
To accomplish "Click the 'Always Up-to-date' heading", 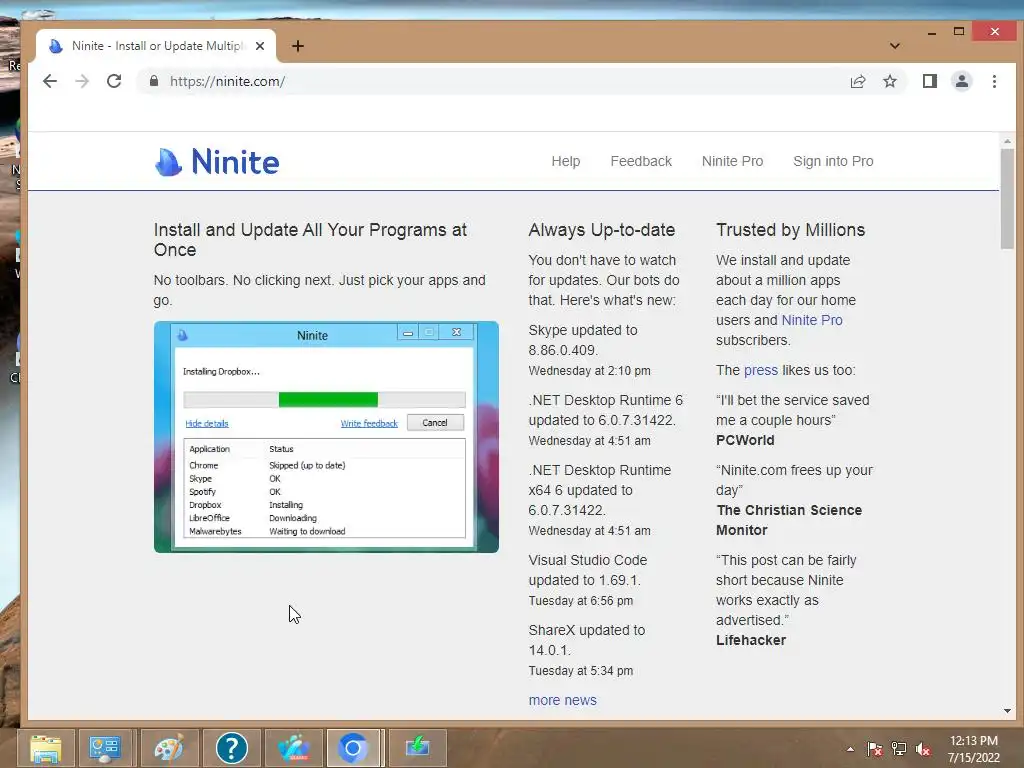I will tap(601, 230).
